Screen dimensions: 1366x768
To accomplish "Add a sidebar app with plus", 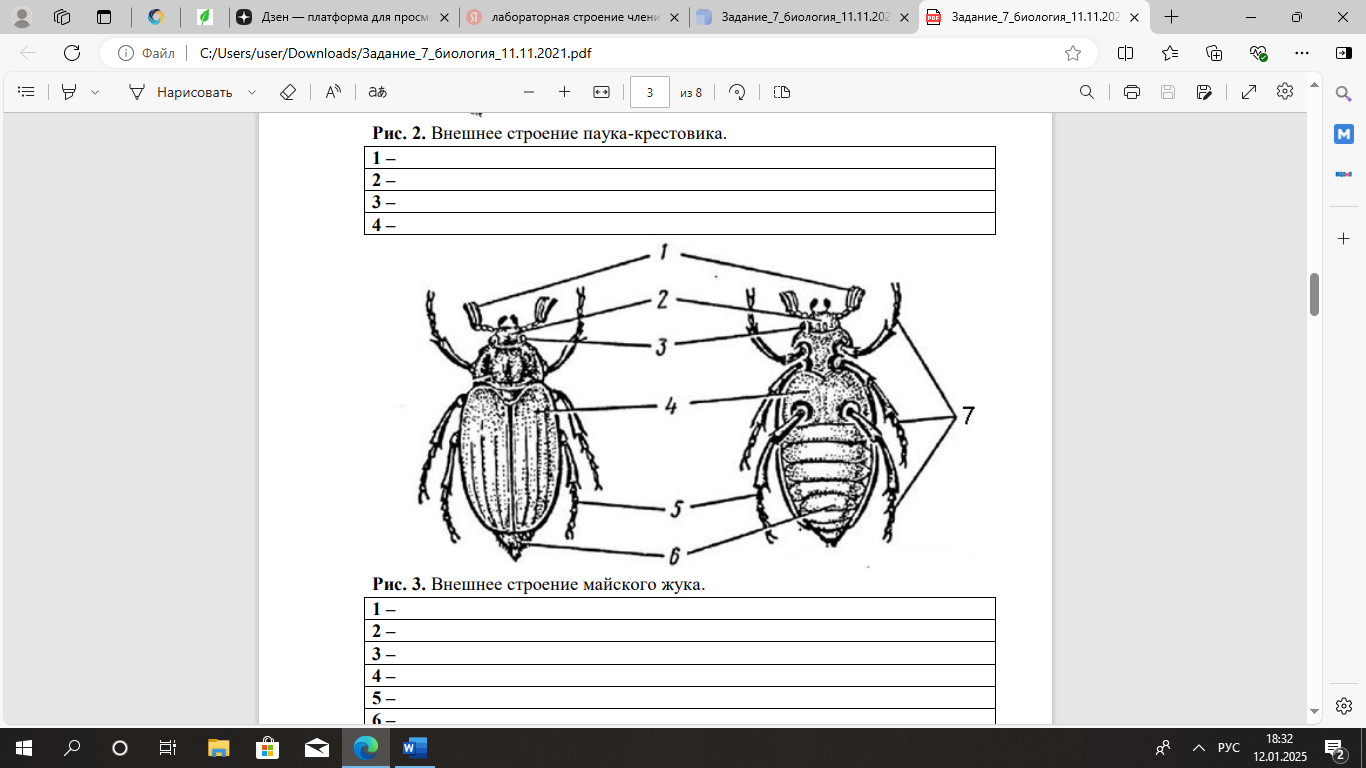I will pyautogui.click(x=1344, y=238).
